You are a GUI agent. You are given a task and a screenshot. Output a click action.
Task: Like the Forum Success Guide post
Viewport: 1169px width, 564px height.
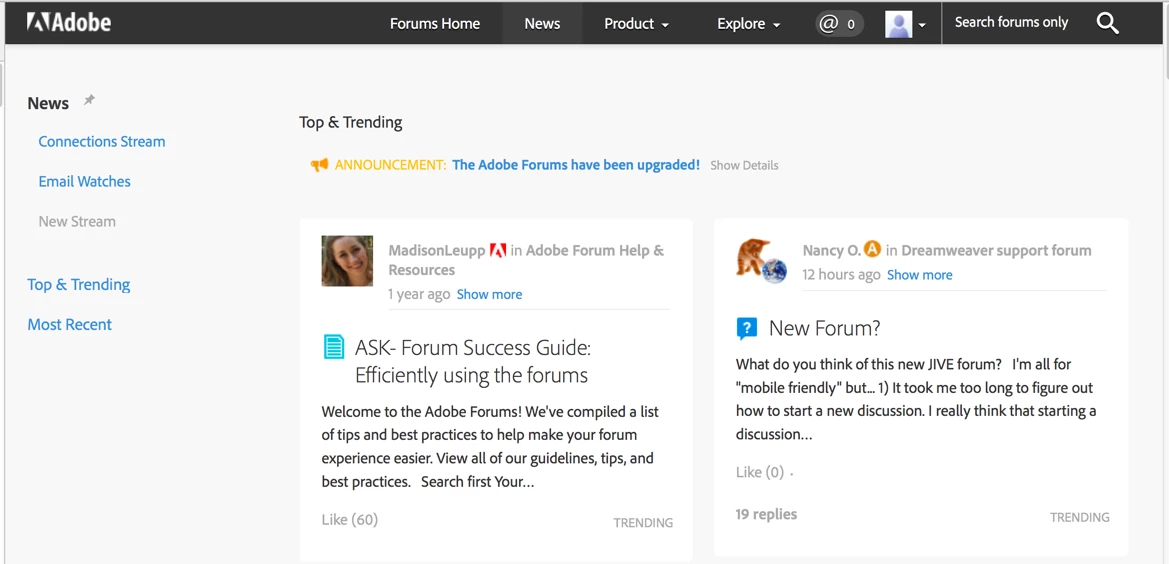point(349,519)
